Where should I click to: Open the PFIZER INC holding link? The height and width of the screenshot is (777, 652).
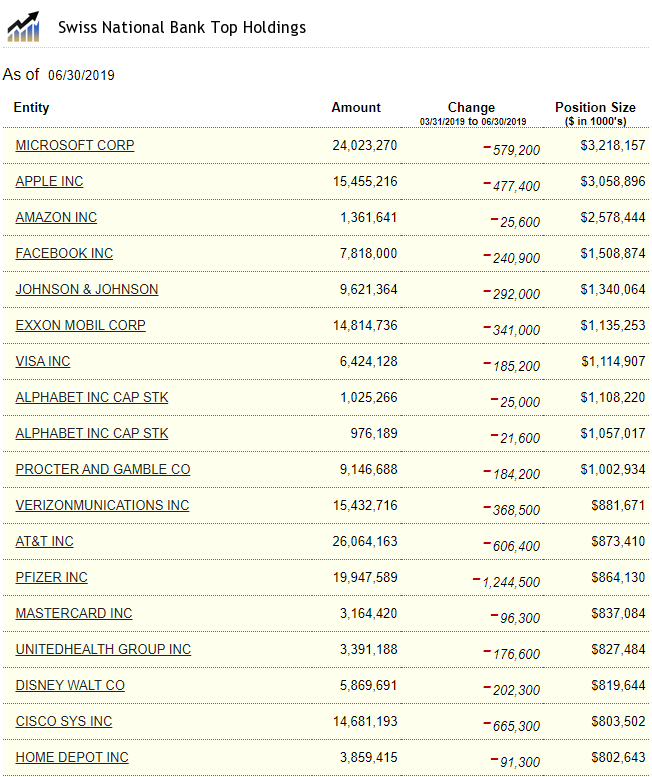coord(51,577)
